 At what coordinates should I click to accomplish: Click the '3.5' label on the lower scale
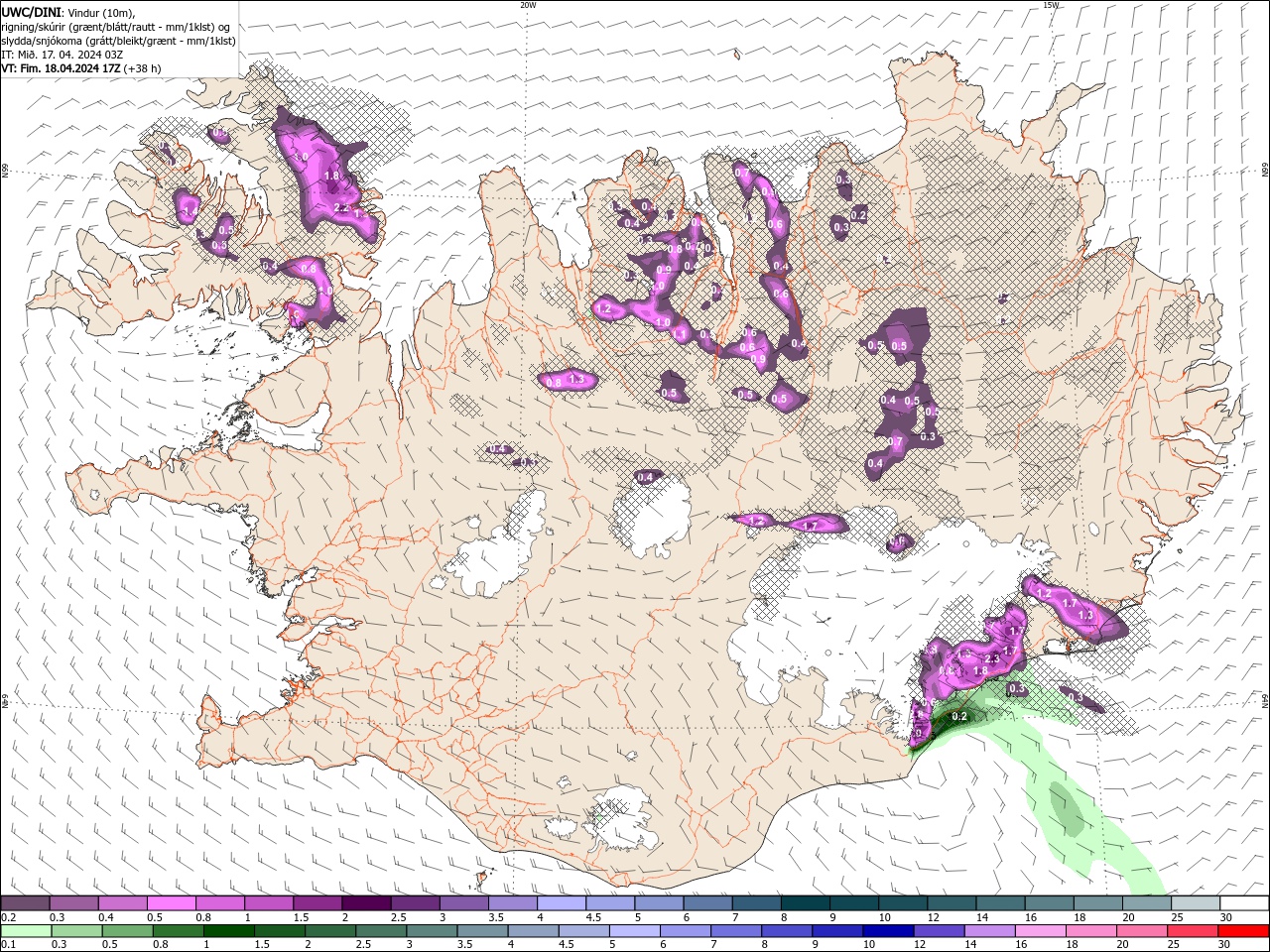464,945
